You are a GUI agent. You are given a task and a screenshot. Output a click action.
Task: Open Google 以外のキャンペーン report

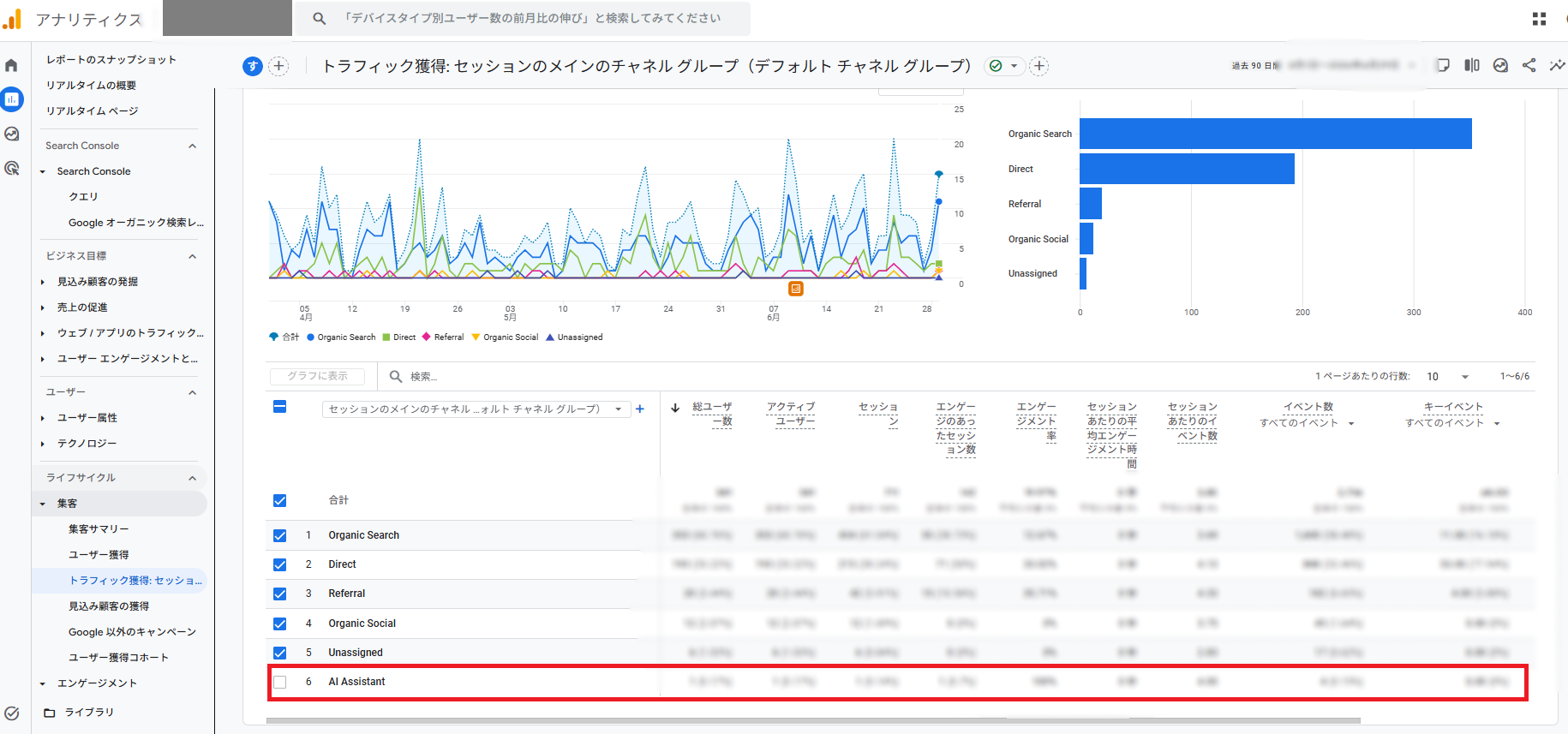coord(132,631)
